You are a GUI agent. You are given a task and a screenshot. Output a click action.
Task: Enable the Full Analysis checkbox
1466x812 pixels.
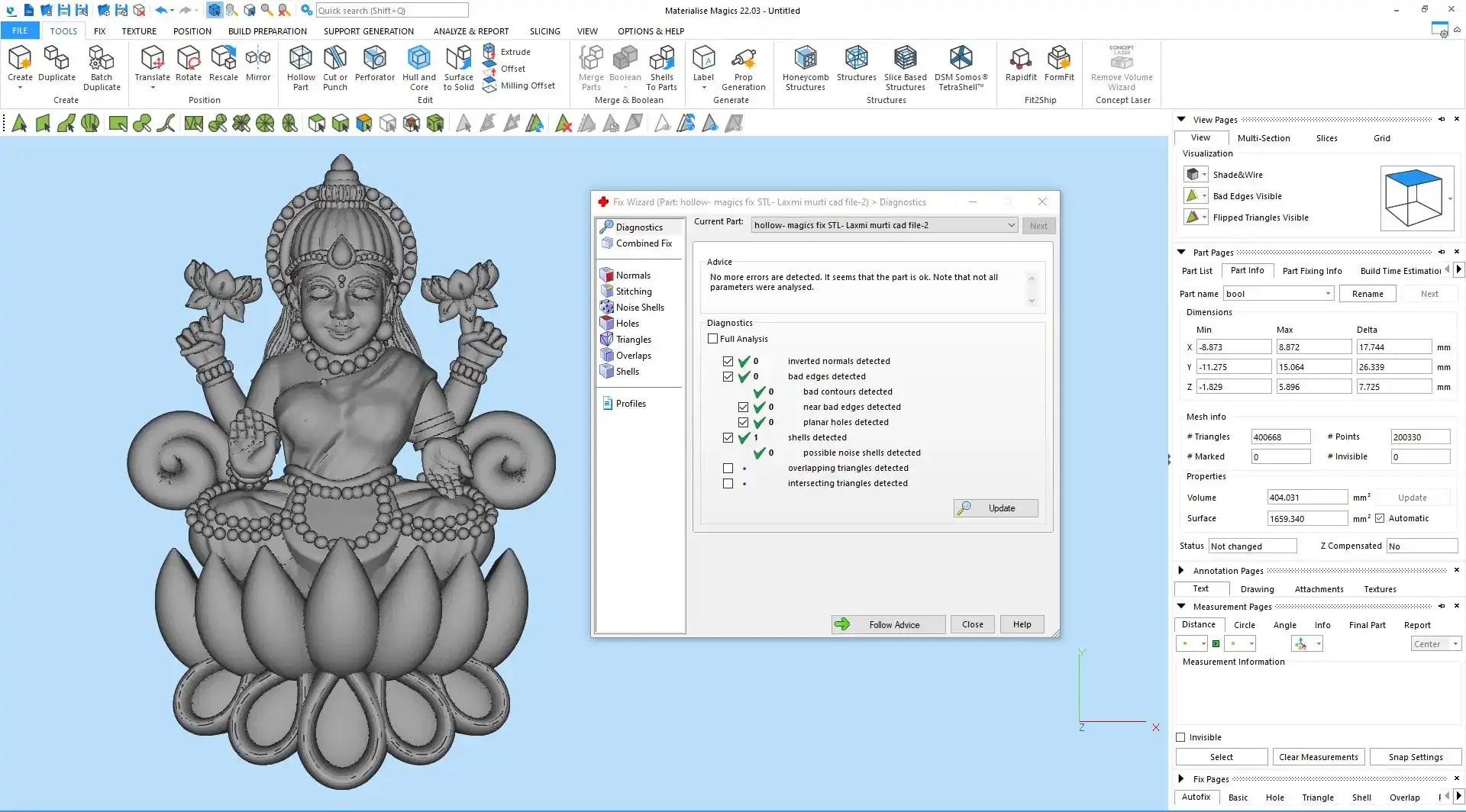[713, 339]
